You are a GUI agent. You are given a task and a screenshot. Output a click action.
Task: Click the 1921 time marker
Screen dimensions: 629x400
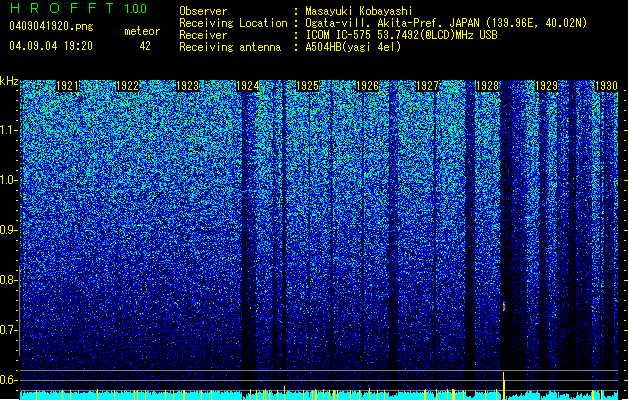(67, 86)
